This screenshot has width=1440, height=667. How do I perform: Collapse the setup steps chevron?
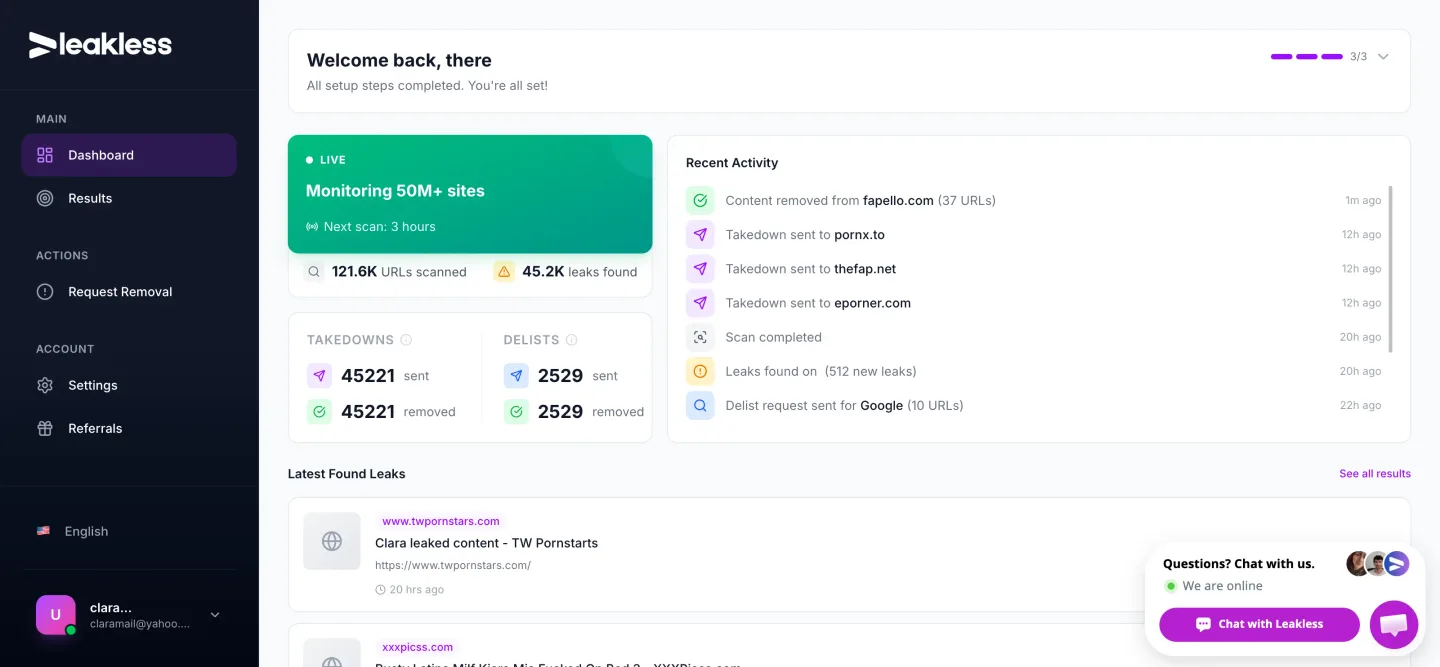tap(1383, 57)
